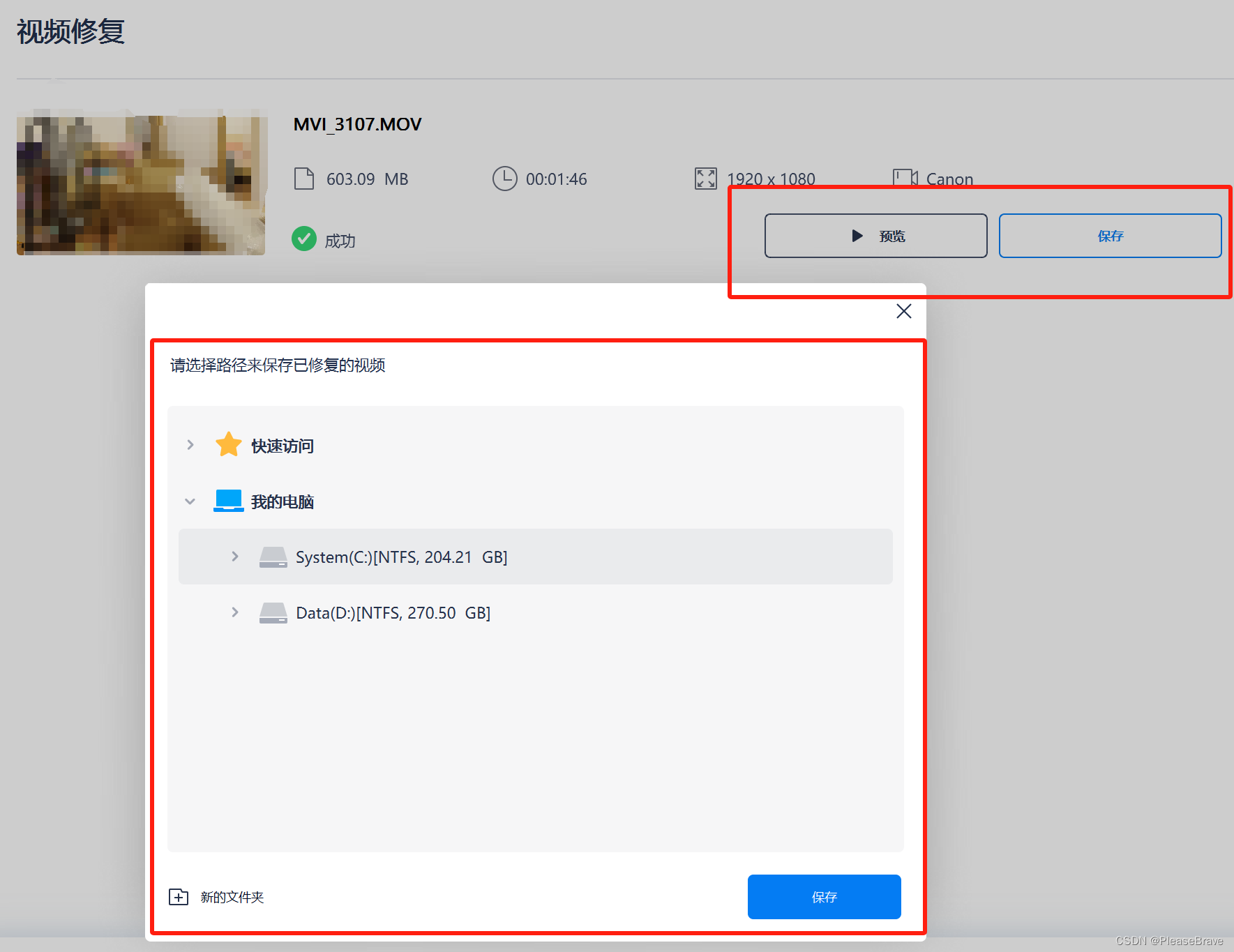
Task: Select the My Computer monitor icon
Action: 228,501
